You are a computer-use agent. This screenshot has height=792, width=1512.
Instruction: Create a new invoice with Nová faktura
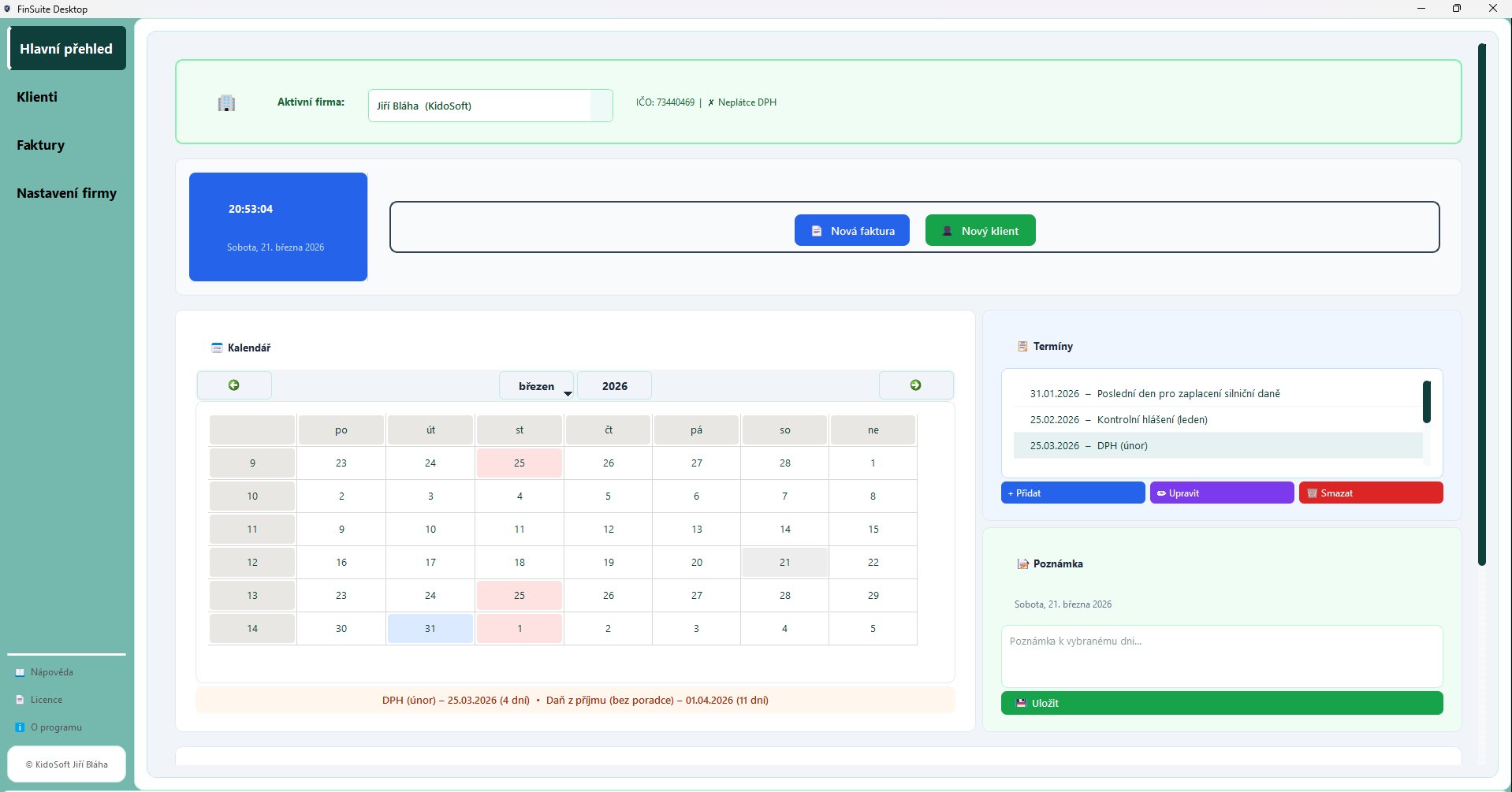tap(851, 231)
